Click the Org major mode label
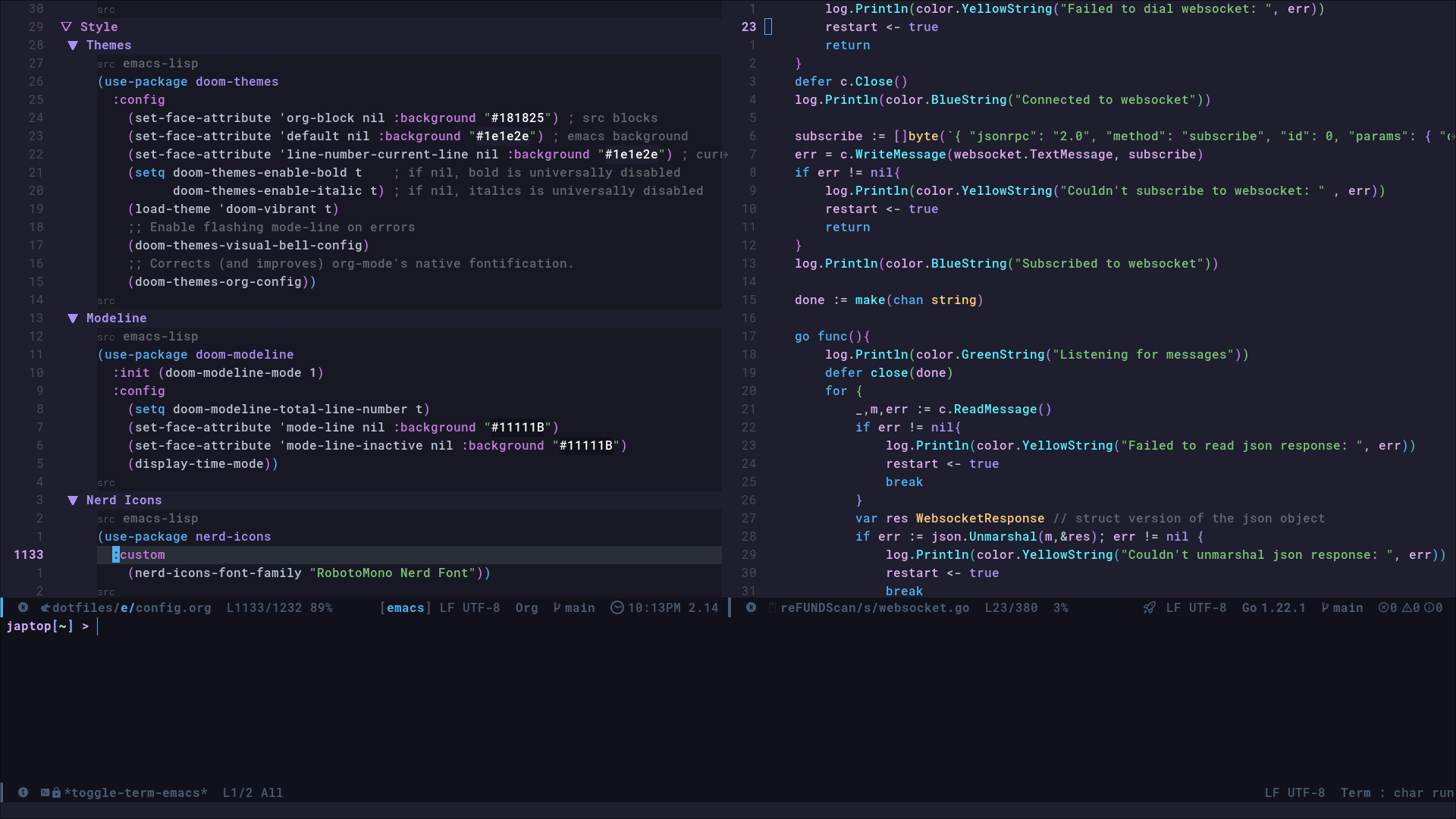 pos(526,607)
